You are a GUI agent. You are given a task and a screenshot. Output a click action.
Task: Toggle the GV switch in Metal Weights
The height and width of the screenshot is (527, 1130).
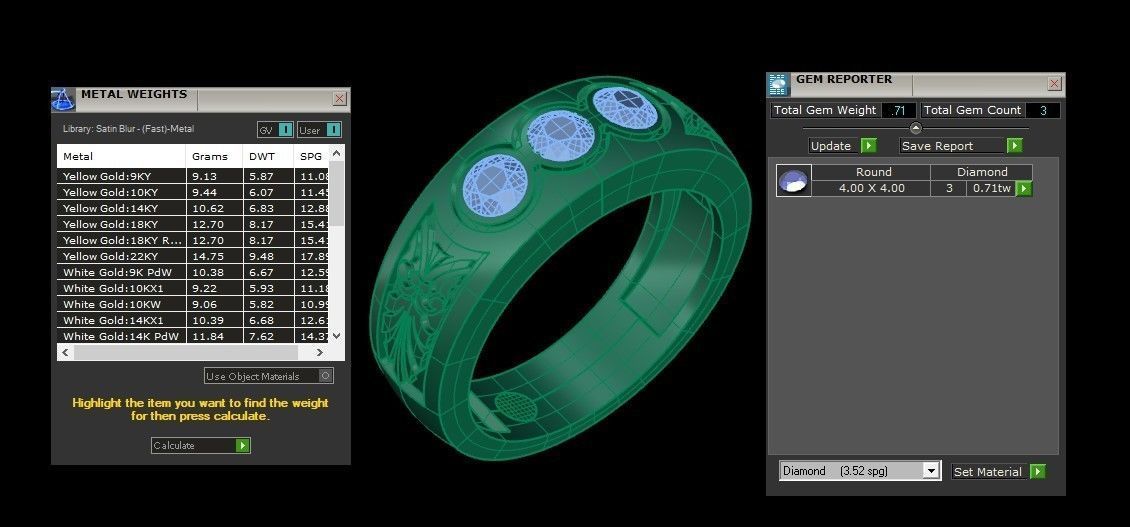point(285,130)
